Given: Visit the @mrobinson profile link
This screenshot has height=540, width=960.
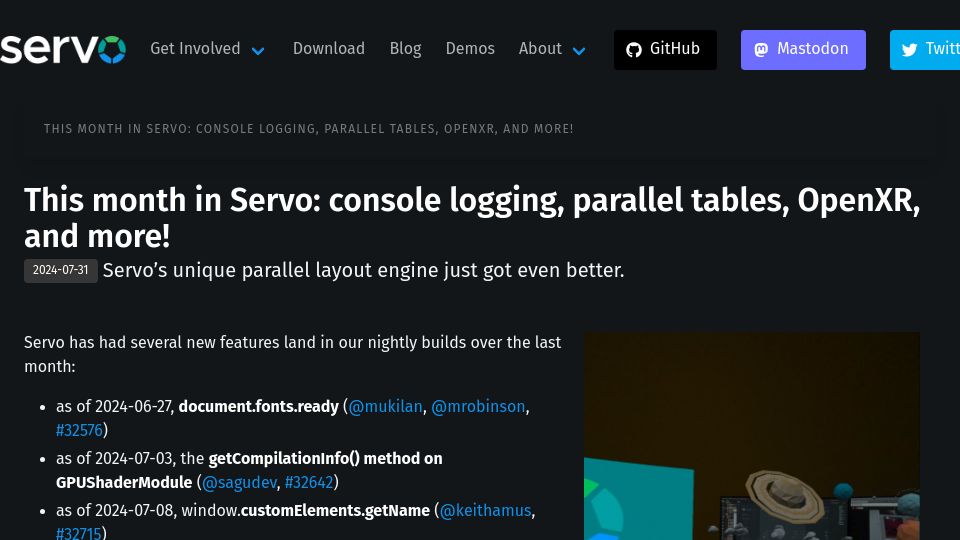Looking at the screenshot, I should [x=478, y=407].
